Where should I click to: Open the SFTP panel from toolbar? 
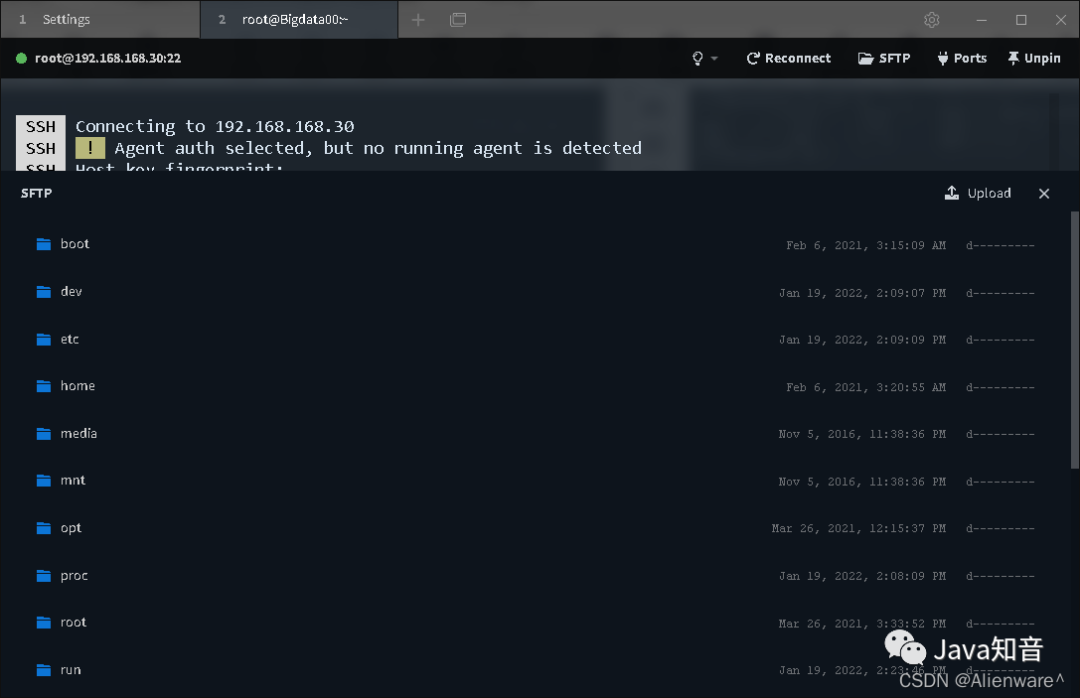[x=884, y=59]
